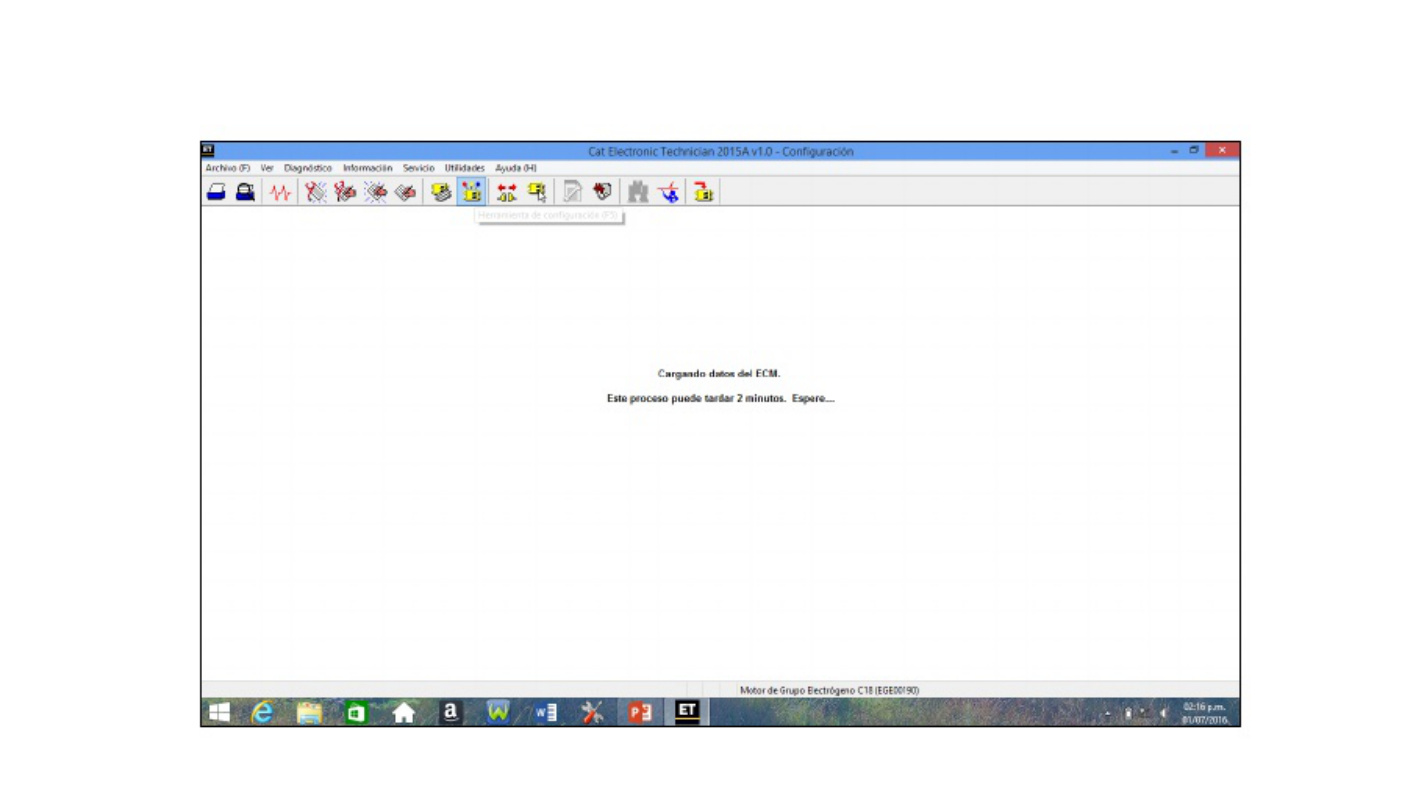The height and width of the screenshot is (796, 1413).
Task: Open the Utilidades menu
Action: (x=465, y=168)
